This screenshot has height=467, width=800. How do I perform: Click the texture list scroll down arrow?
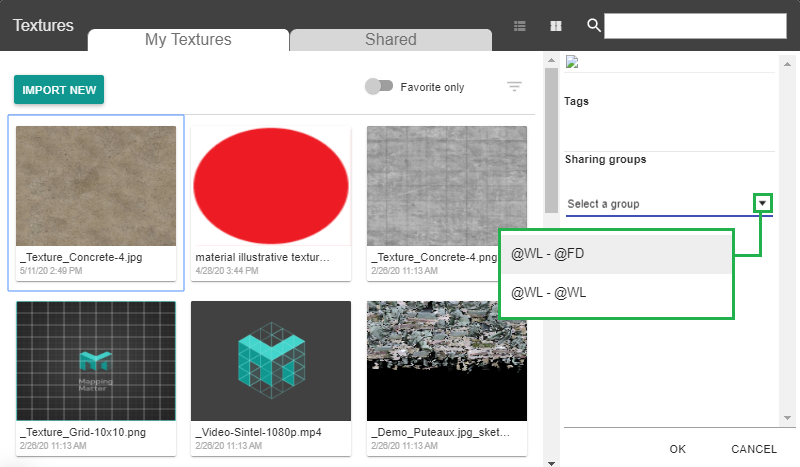(x=551, y=461)
